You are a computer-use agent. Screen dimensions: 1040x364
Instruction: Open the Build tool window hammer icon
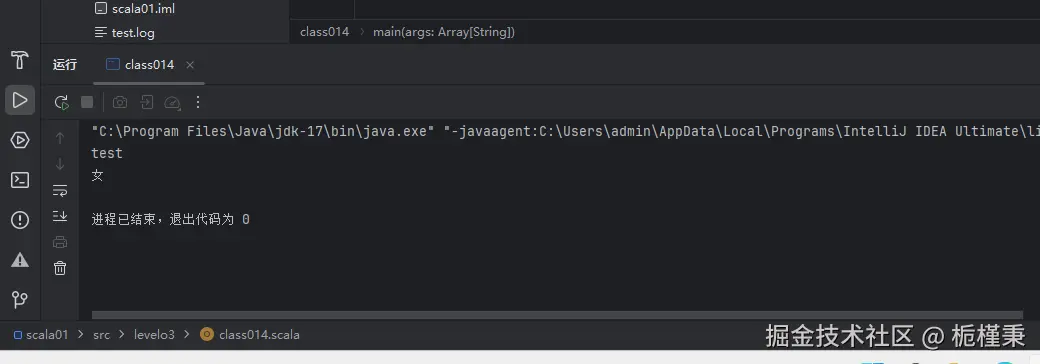click(x=20, y=60)
